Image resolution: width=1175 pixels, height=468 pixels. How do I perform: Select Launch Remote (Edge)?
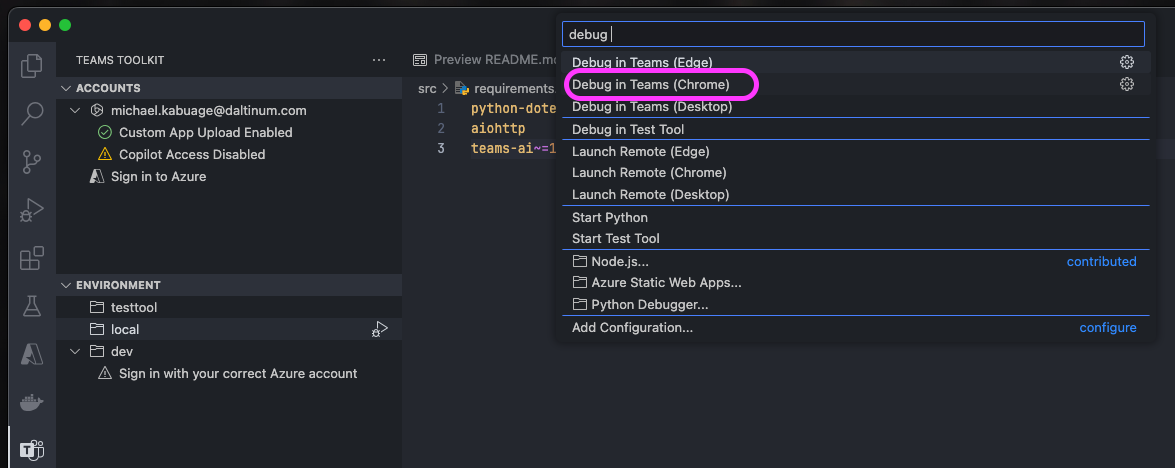[856, 151]
